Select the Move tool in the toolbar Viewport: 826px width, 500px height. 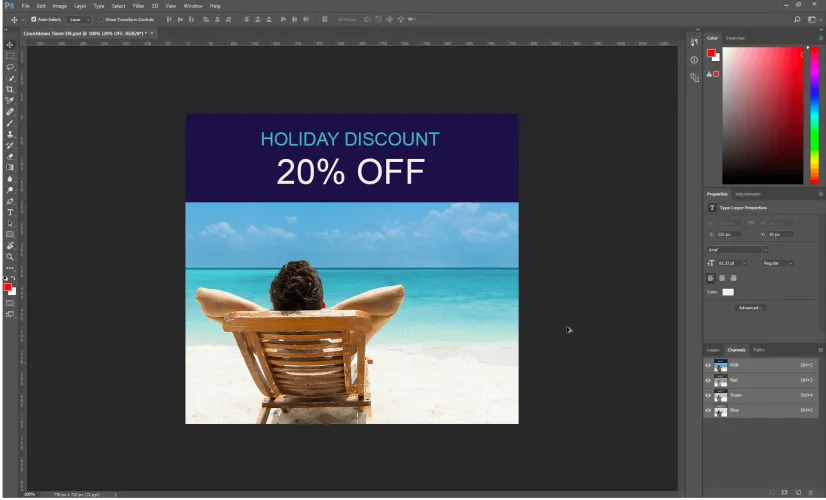coord(9,45)
